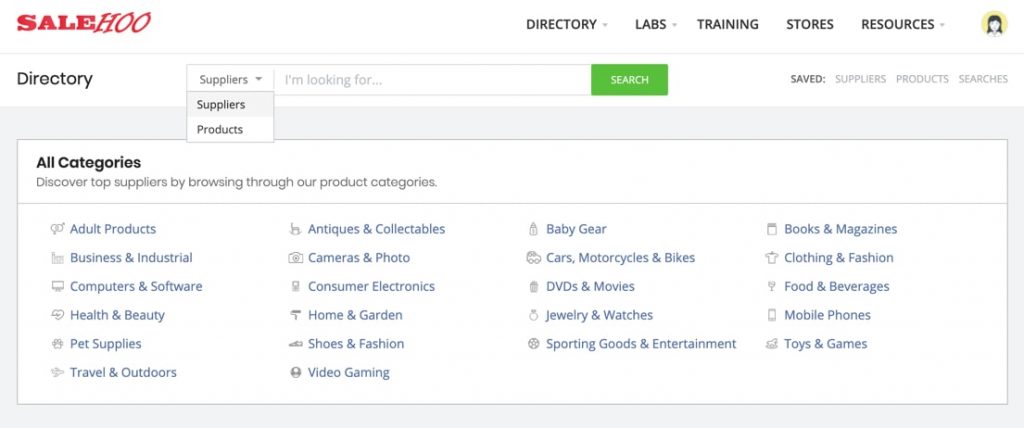Choose Suppliers in the dropdown list
This screenshot has width=1024, height=428.
pos(230,105)
